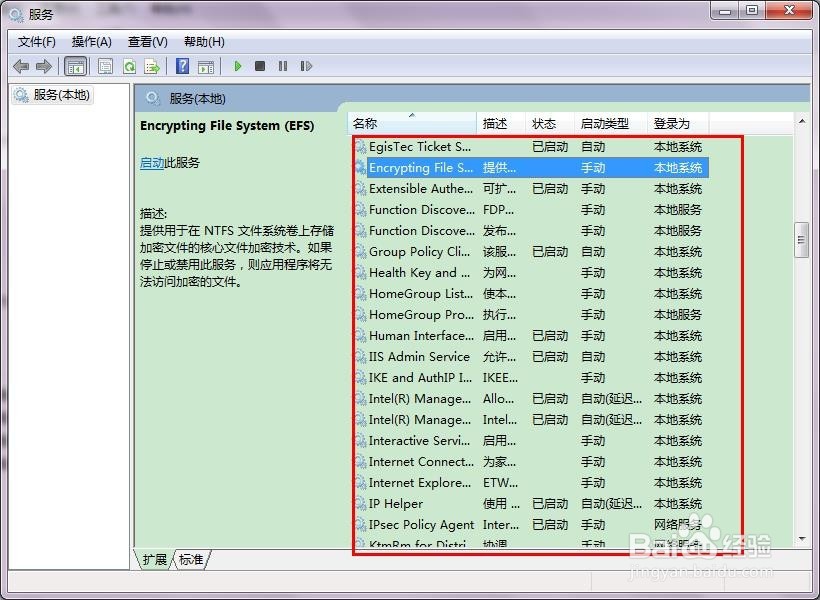Click 服务(本地) pane header icon

click(153, 98)
